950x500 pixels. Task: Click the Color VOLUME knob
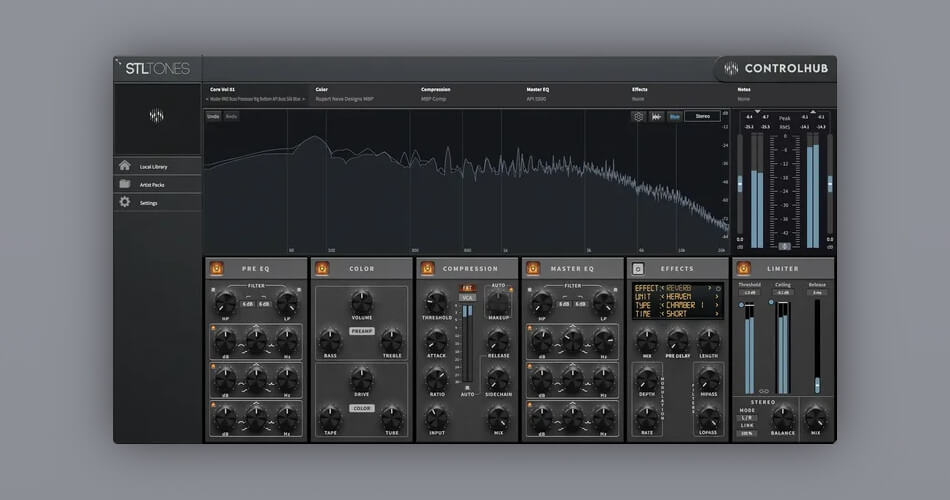(362, 301)
